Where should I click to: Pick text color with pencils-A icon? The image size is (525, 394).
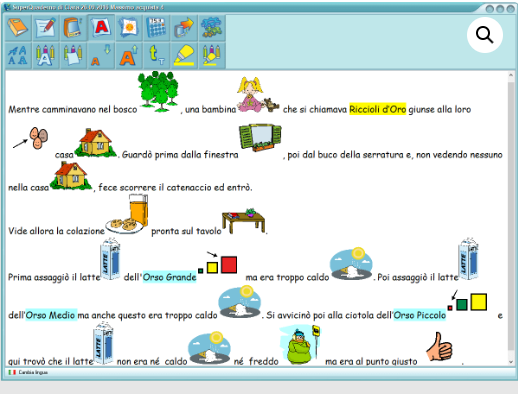46,56
